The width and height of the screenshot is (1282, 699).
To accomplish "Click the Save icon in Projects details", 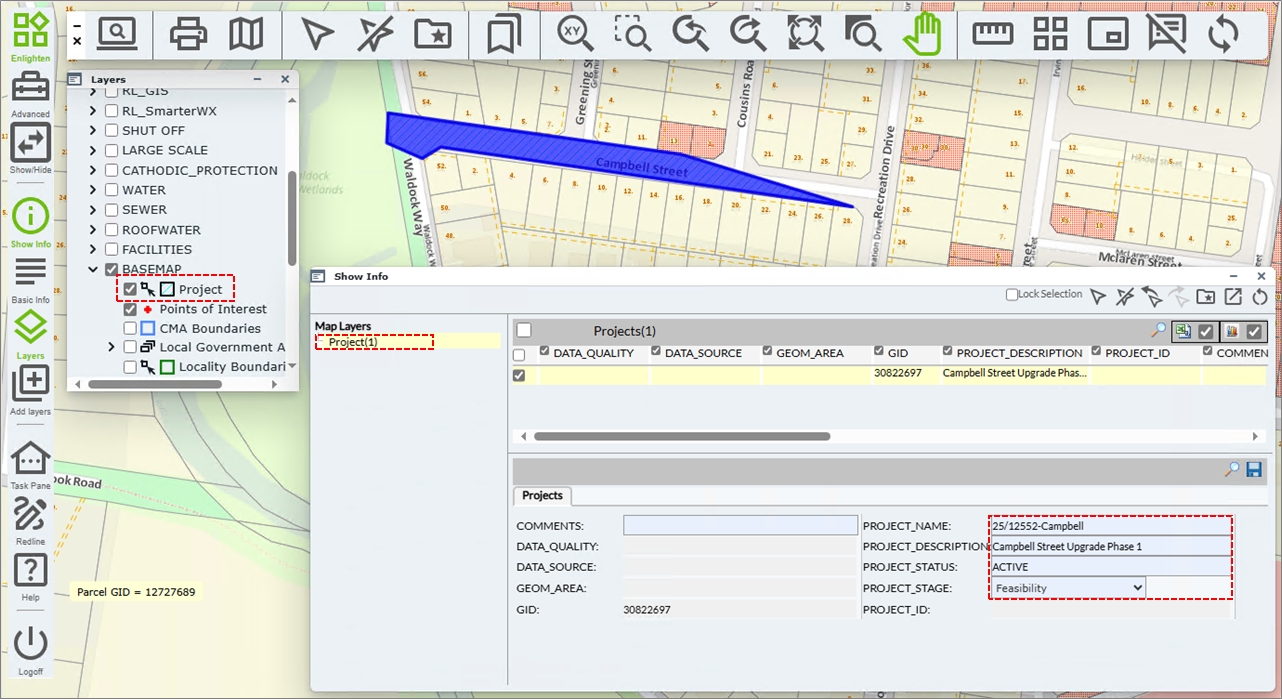I will 1254,469.
